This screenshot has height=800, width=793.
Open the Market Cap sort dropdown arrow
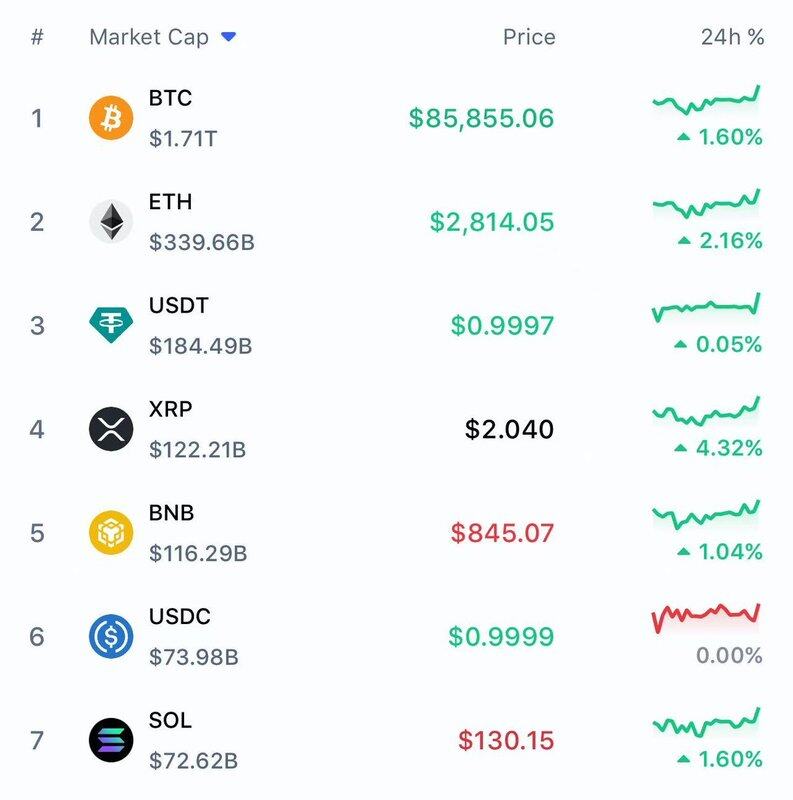point(229,37)
